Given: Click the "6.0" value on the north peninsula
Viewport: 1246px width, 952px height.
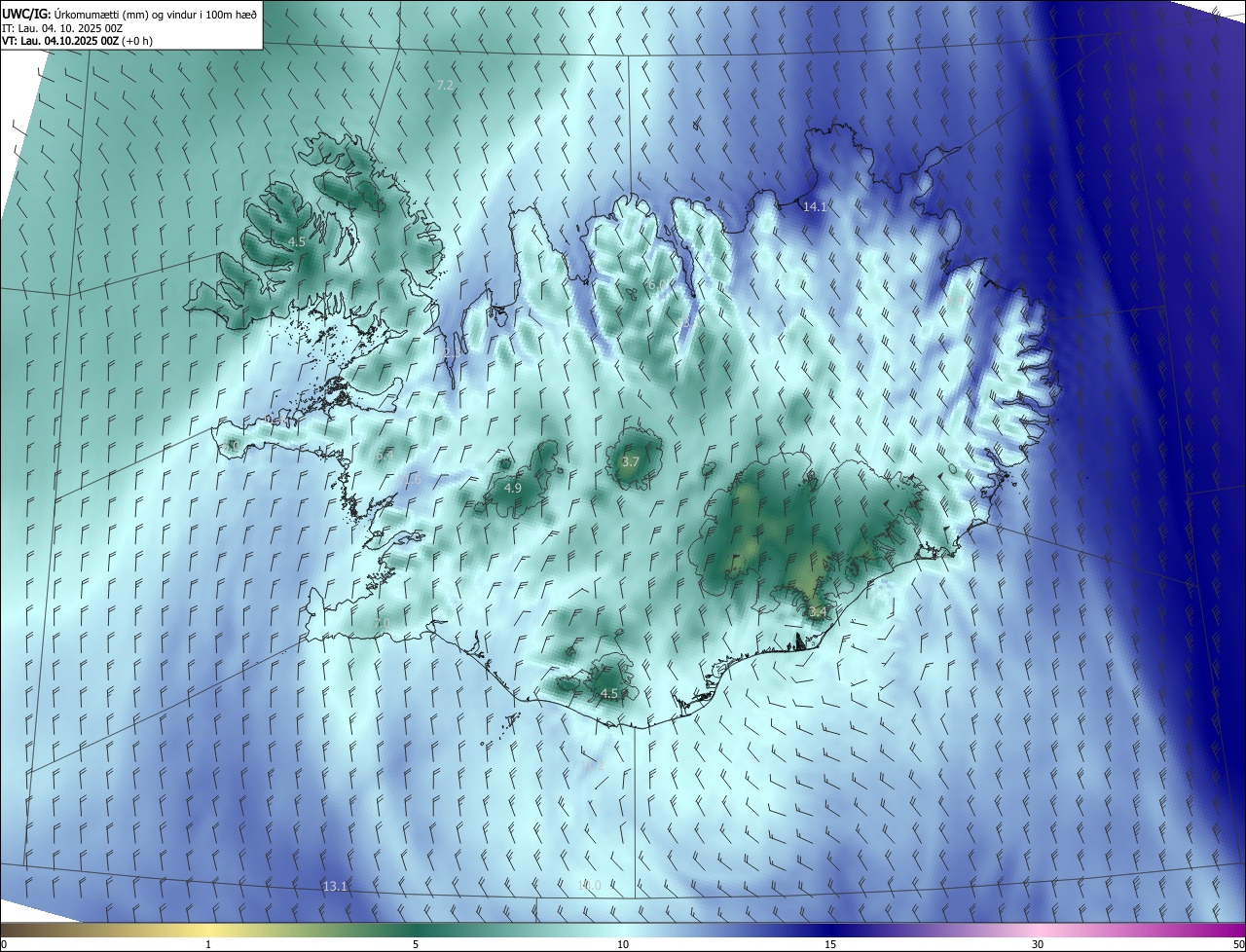Looking at the screenshot, I should coord(658,285).
